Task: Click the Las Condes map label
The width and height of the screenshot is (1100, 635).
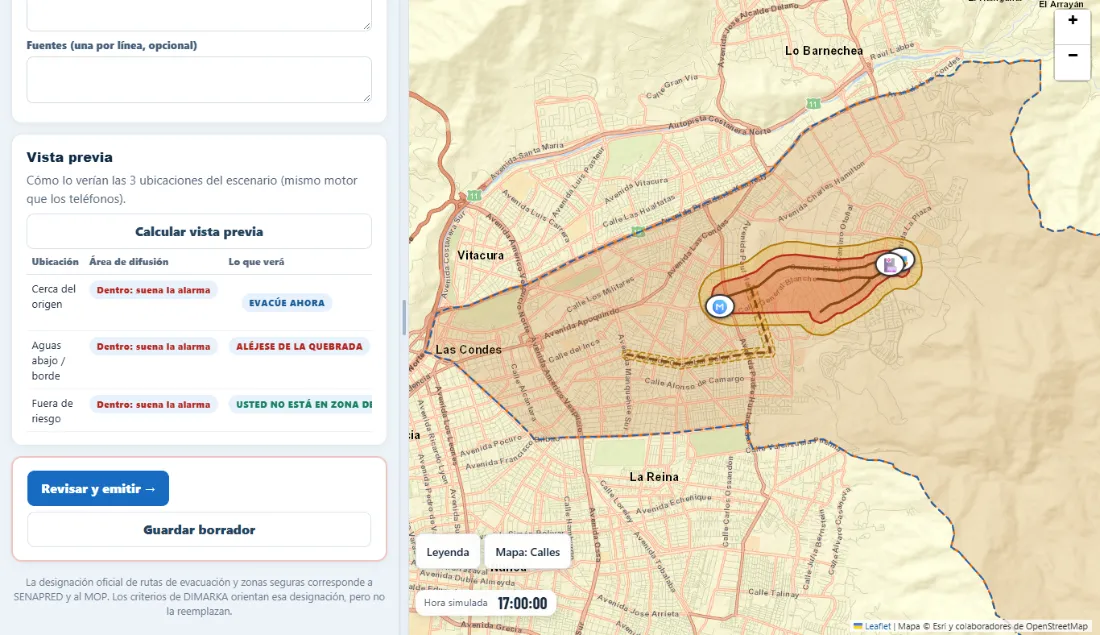Action: pos(469,349)
